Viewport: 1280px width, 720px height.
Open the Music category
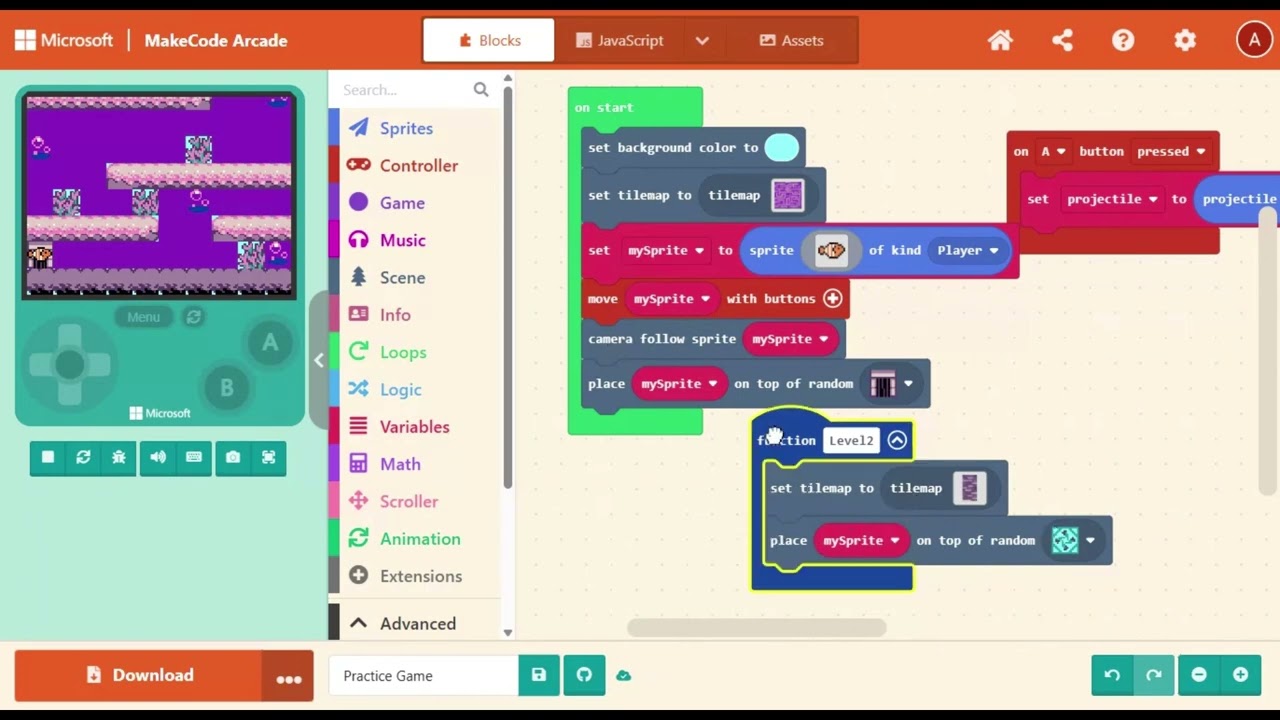pyautogui.click(x=402, y=240)
